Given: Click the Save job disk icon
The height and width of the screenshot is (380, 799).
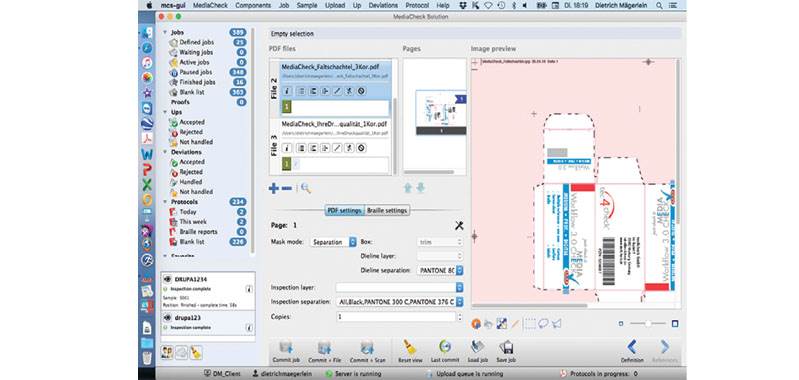Looking at the screenshot, I should 506,347.
